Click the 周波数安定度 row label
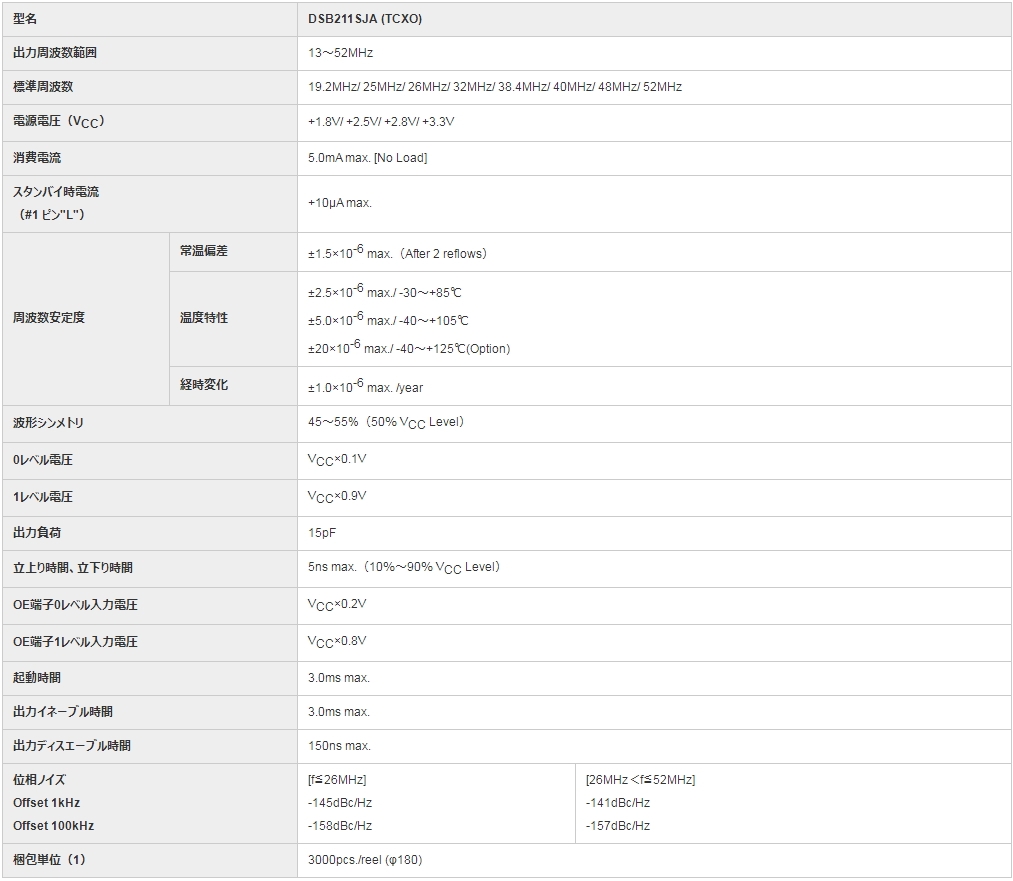This screenshot has height=881, width=1013. [49, 318]
